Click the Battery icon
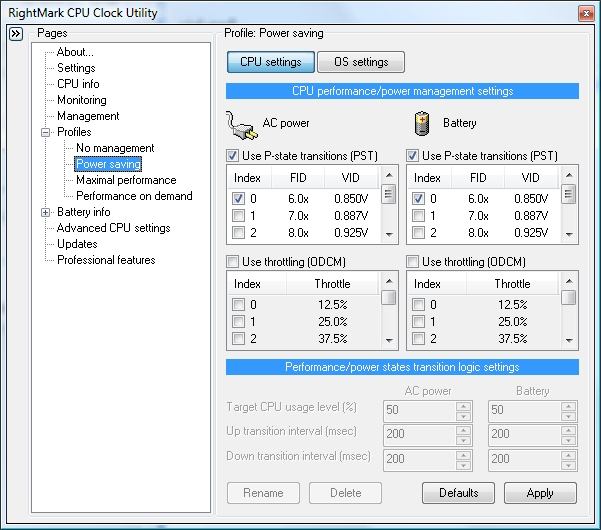The width and height of the screenshot is (601, 530). [x=422, y=123]
